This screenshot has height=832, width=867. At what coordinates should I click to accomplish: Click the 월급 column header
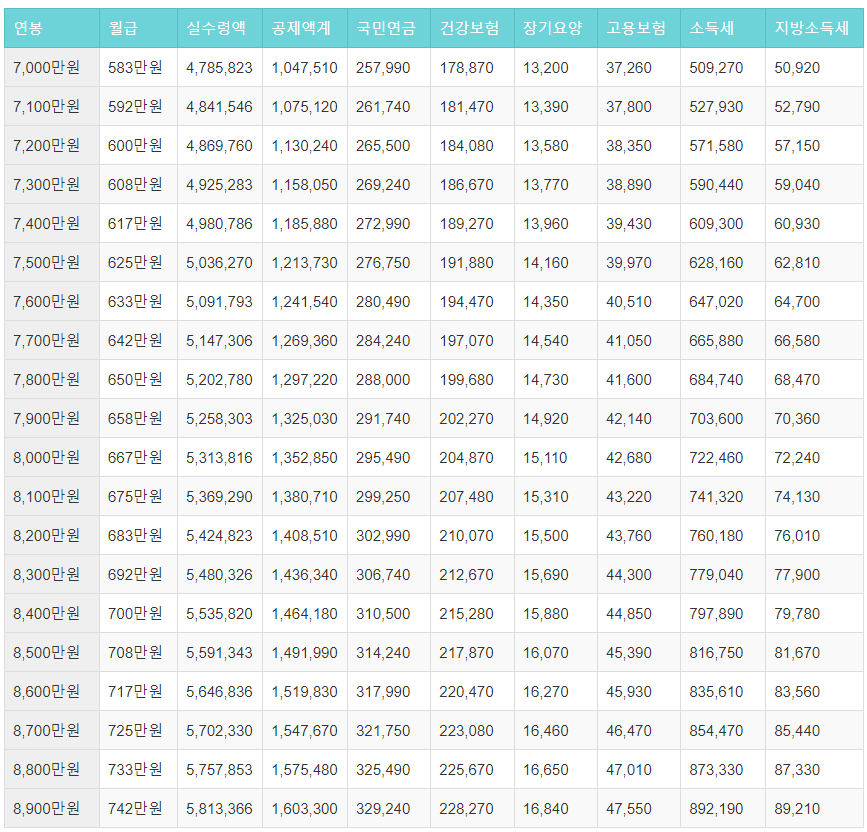coord(138,28)
